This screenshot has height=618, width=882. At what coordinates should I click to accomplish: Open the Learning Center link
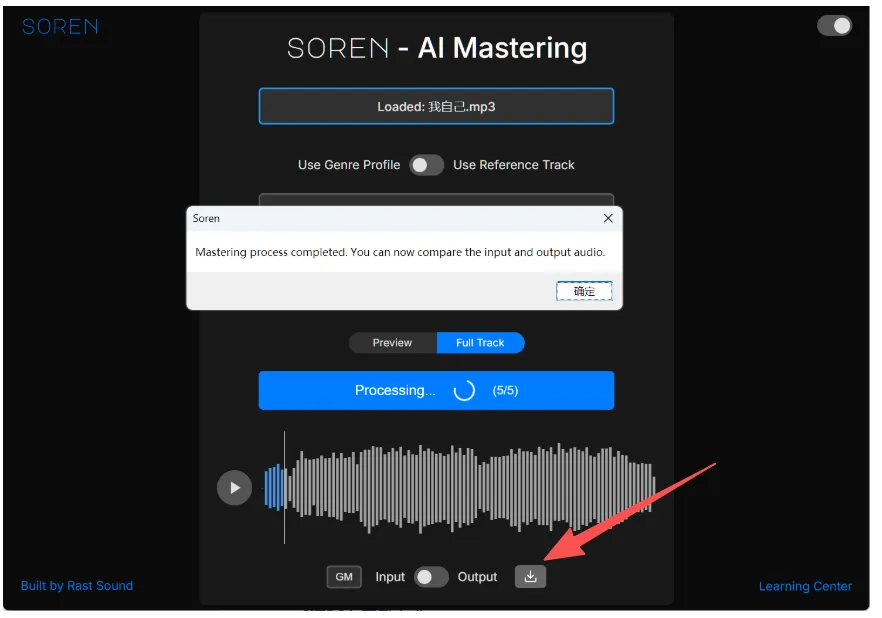pyautogui.click(x=805, y=586)
